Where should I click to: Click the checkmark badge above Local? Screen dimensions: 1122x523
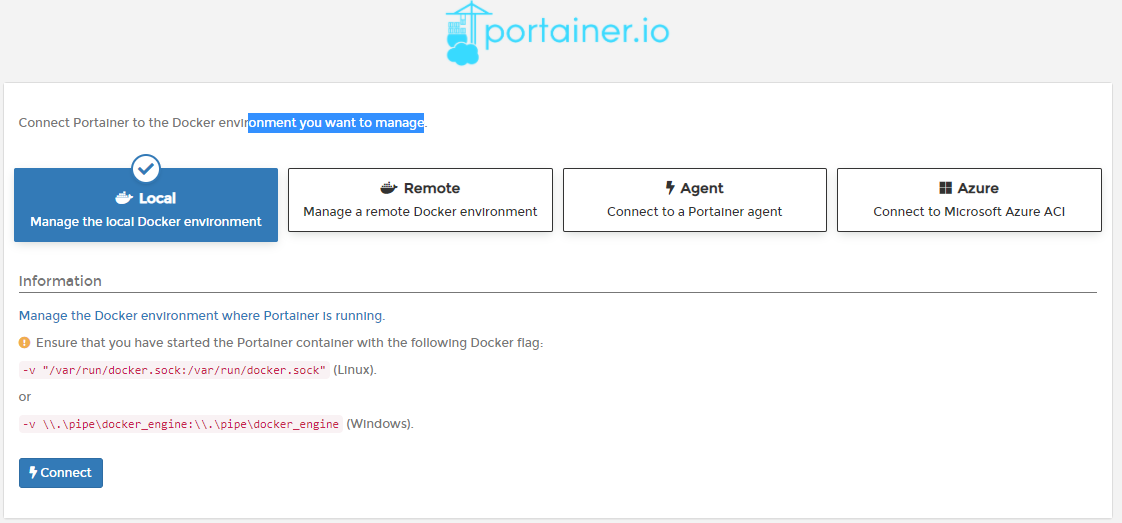[146, 168]
